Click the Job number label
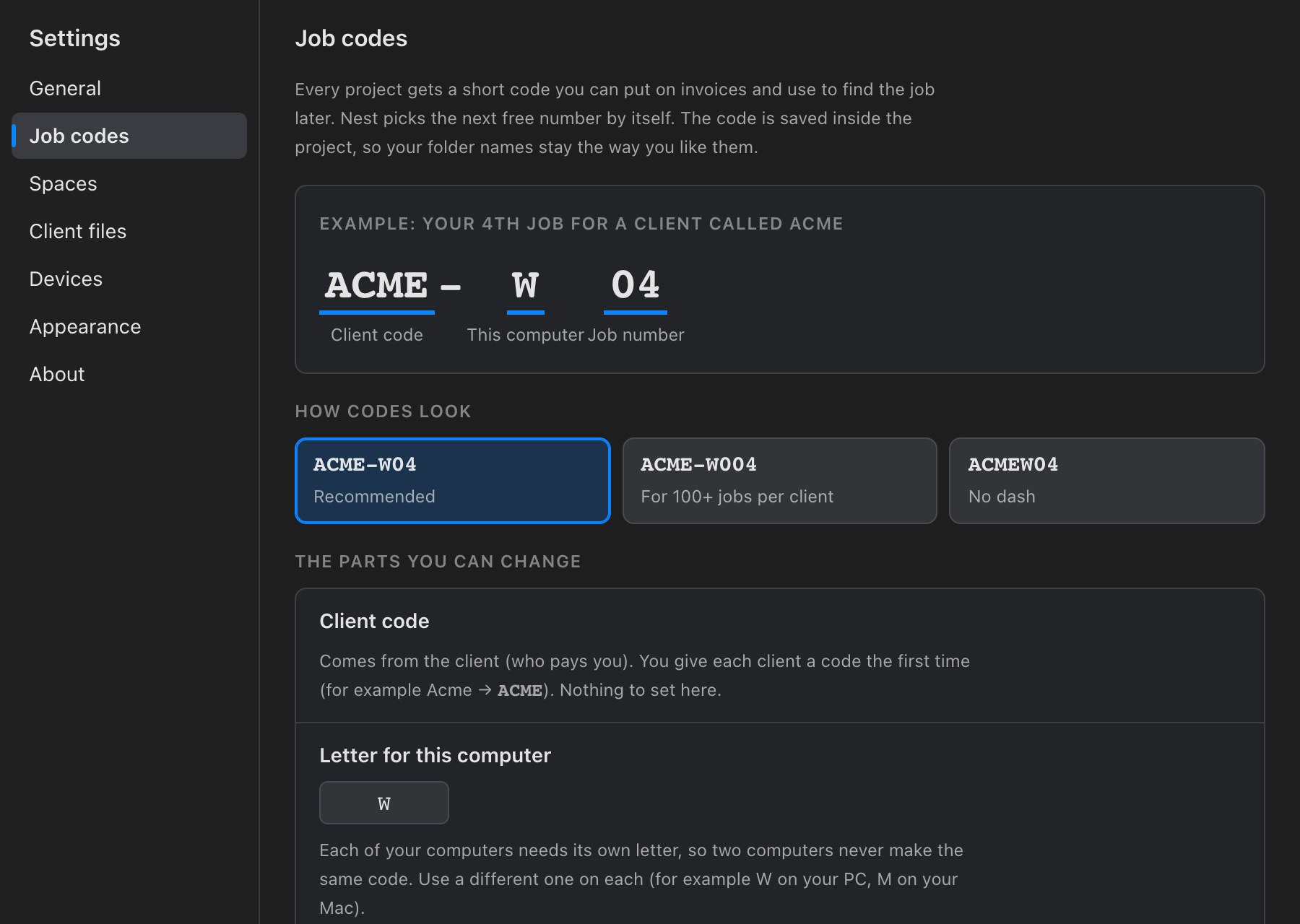This screenshot has width=1300, height=924. point(636,335)
